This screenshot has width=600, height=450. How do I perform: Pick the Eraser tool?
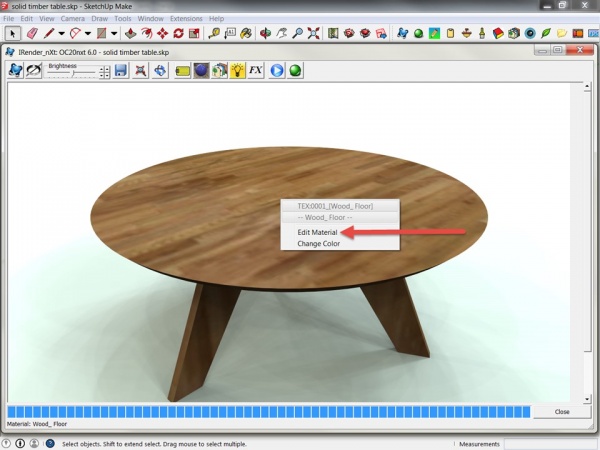point(31,33)
